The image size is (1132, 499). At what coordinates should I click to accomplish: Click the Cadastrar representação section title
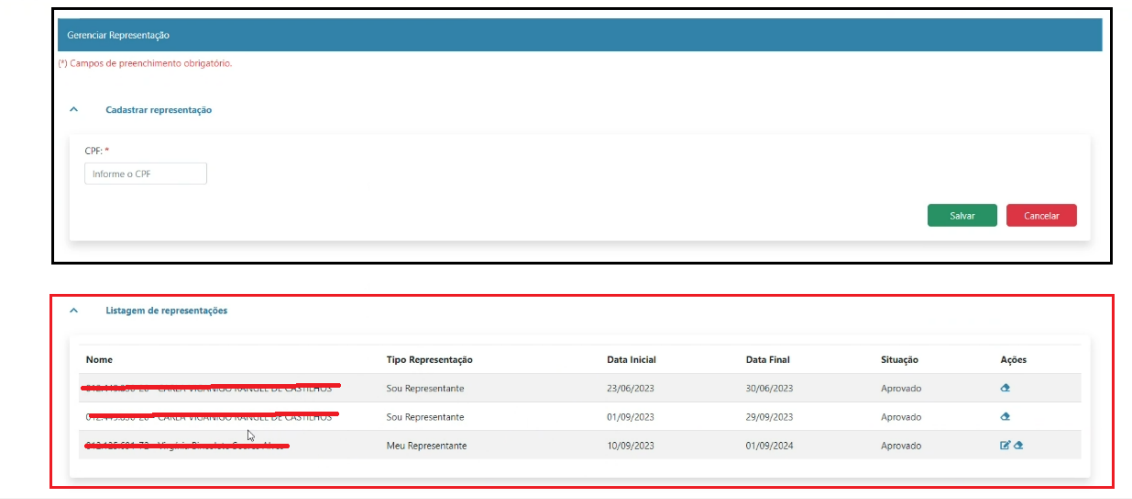(158, 110)
